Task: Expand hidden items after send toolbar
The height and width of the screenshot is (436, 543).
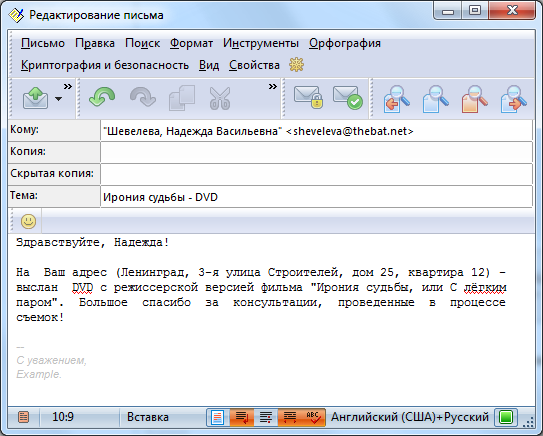Action: coord(68,86)
